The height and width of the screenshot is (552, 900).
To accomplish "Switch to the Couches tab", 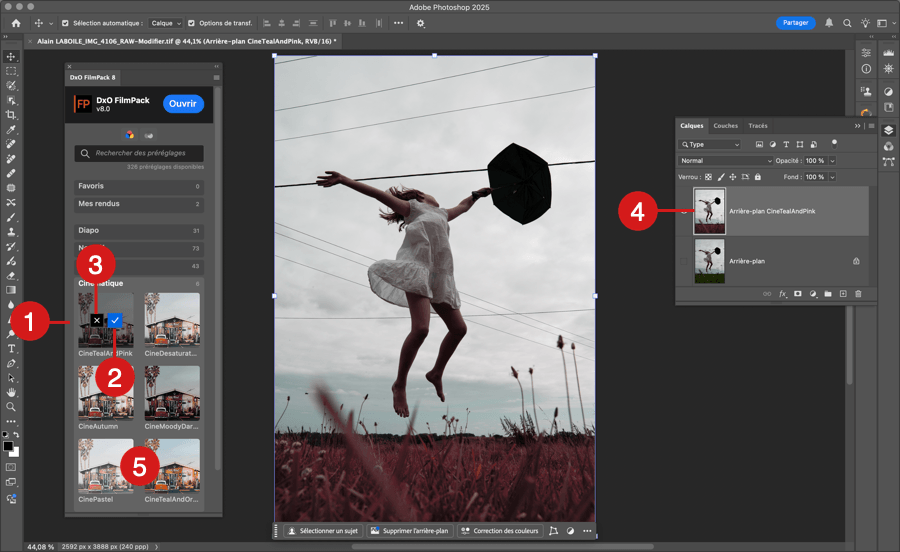I will [x=725, y=126].
